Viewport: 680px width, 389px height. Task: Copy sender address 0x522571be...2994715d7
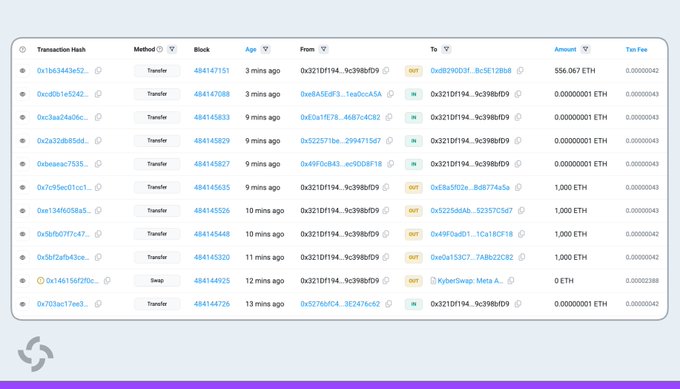coord(389,141)
